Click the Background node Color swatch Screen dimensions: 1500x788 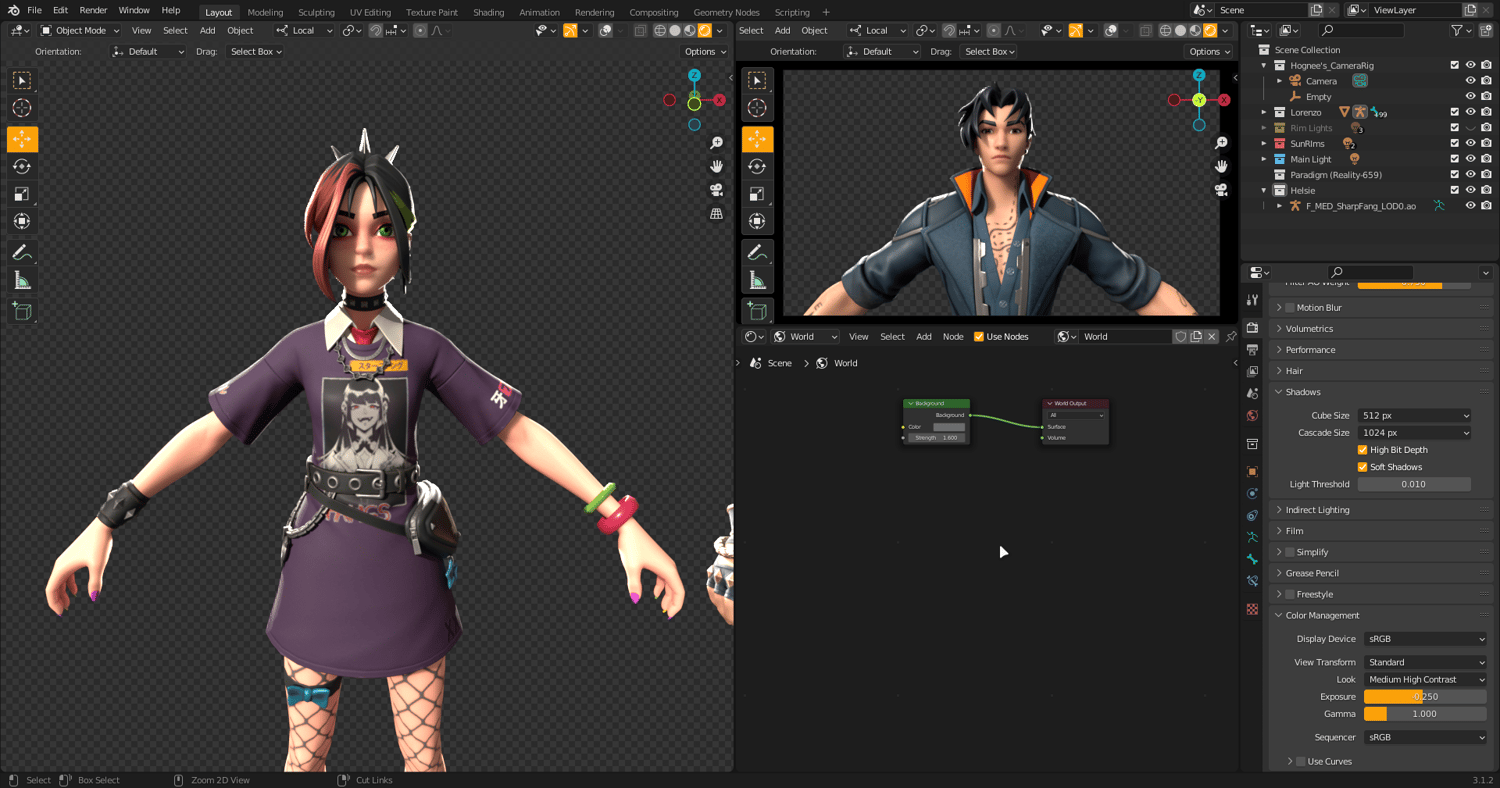coord(949,427)
